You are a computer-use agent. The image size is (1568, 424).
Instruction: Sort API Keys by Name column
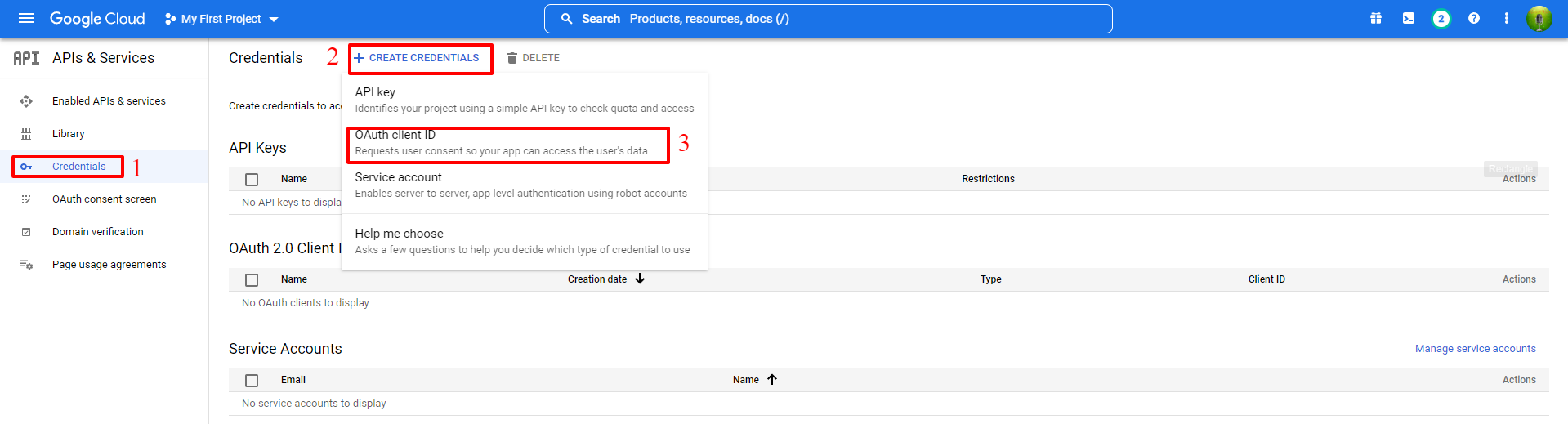[294, 179]
